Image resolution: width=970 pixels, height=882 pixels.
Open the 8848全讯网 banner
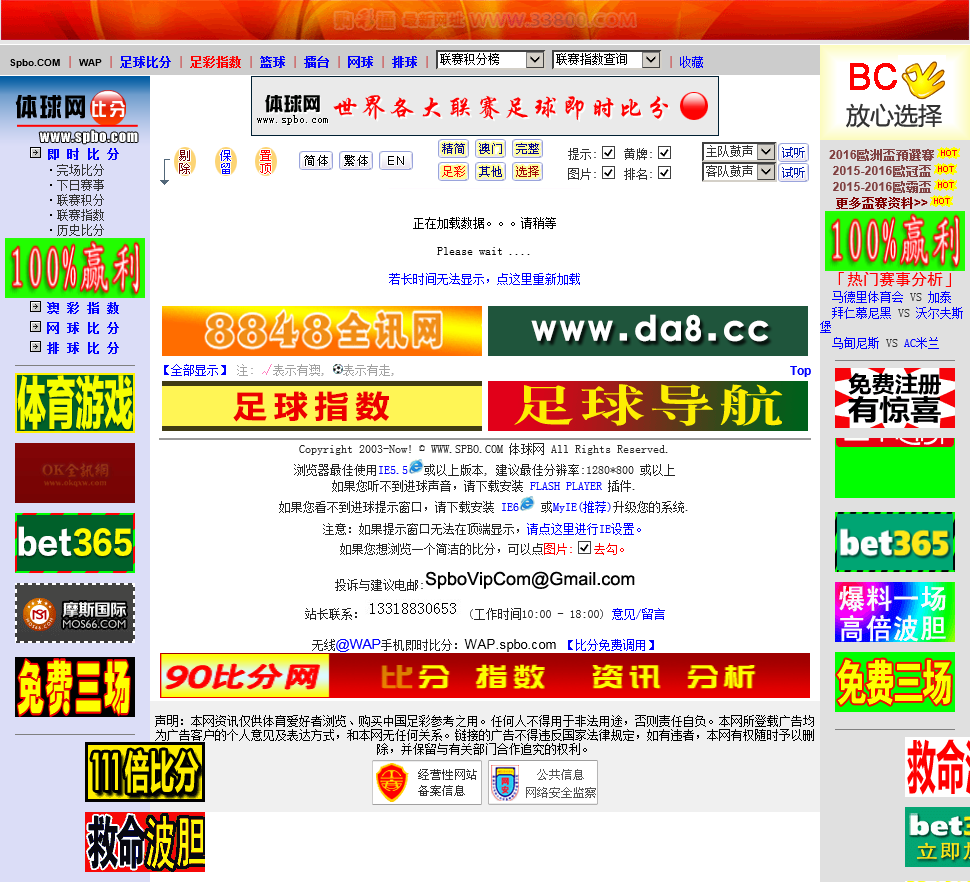(322, 331)
